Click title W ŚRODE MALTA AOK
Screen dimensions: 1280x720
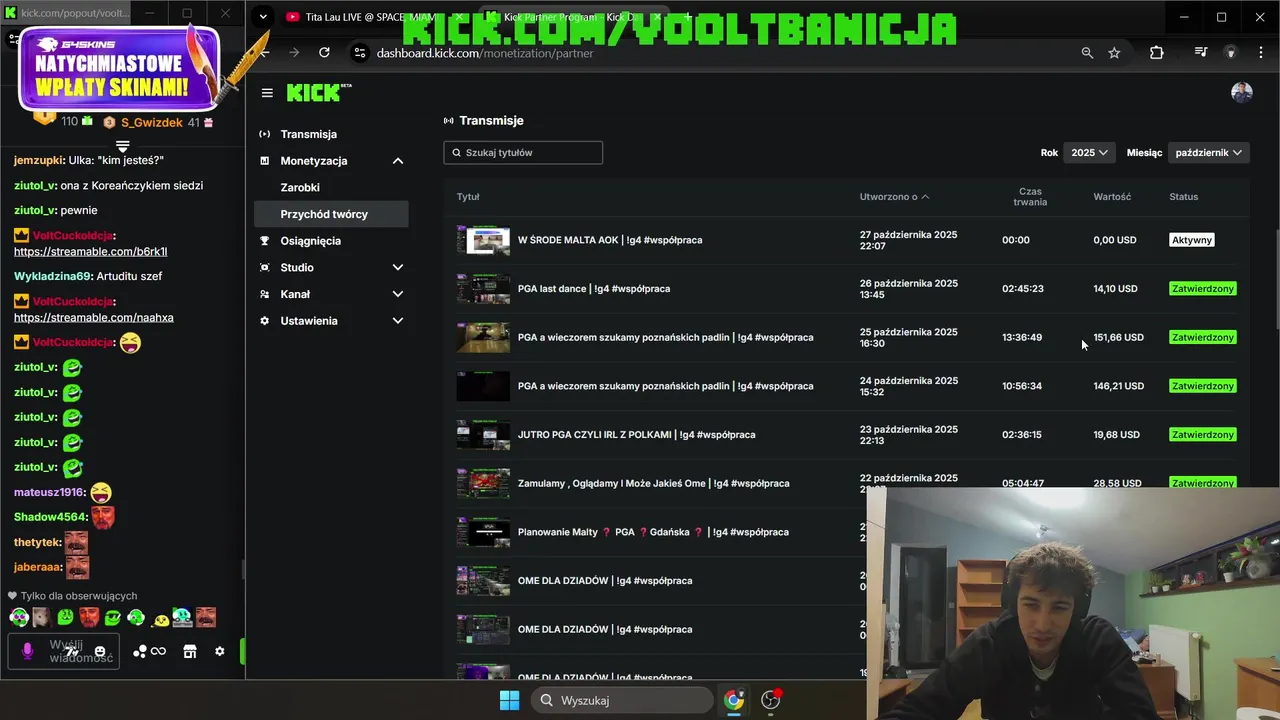pos(610,240)
